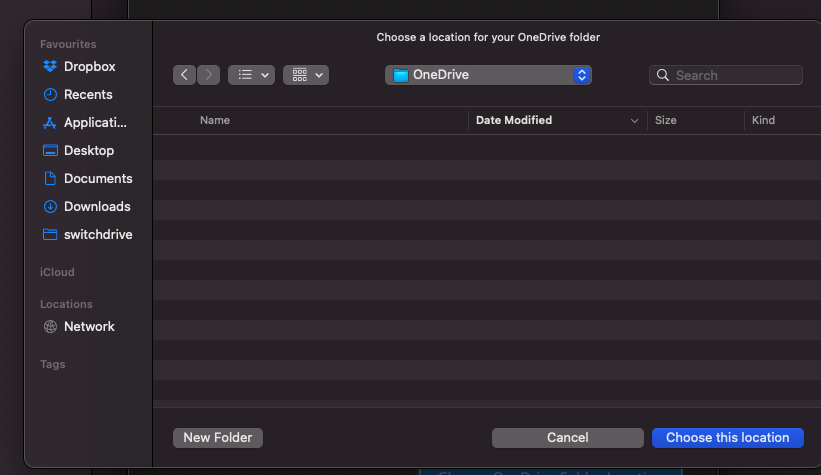Expand the OneDrive location popup

488,75
